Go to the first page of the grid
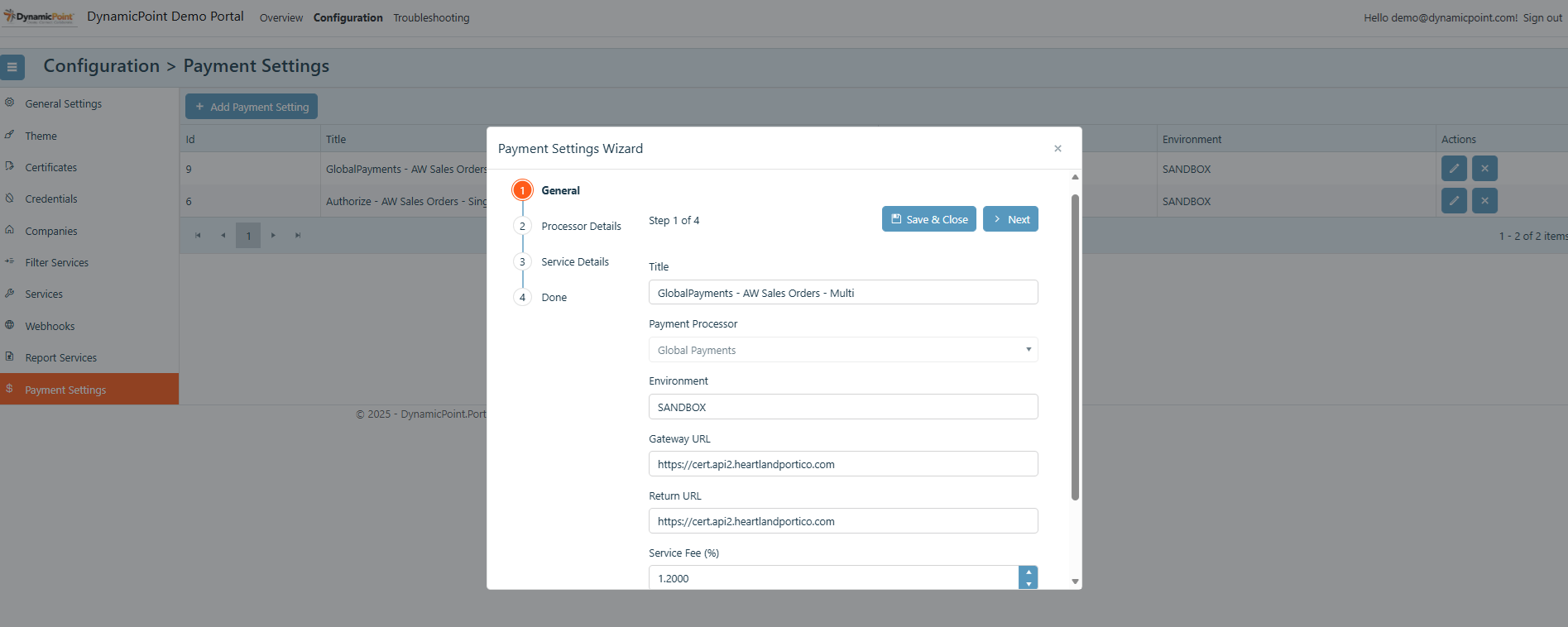The width and height of the screenshot is (1568, 627). point(198,236)
